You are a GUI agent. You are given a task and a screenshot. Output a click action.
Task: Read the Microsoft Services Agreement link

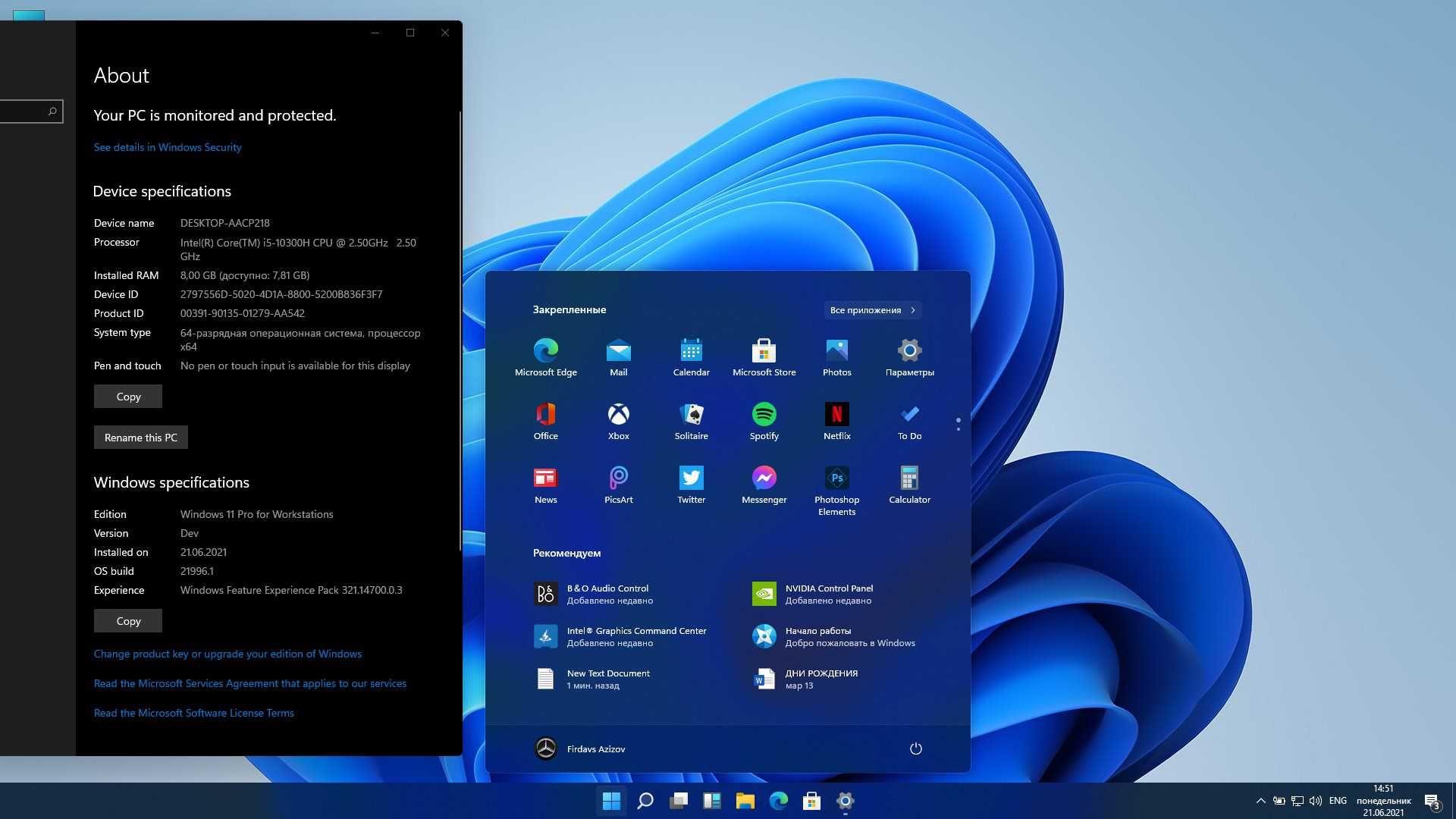[x=250, y=683]
